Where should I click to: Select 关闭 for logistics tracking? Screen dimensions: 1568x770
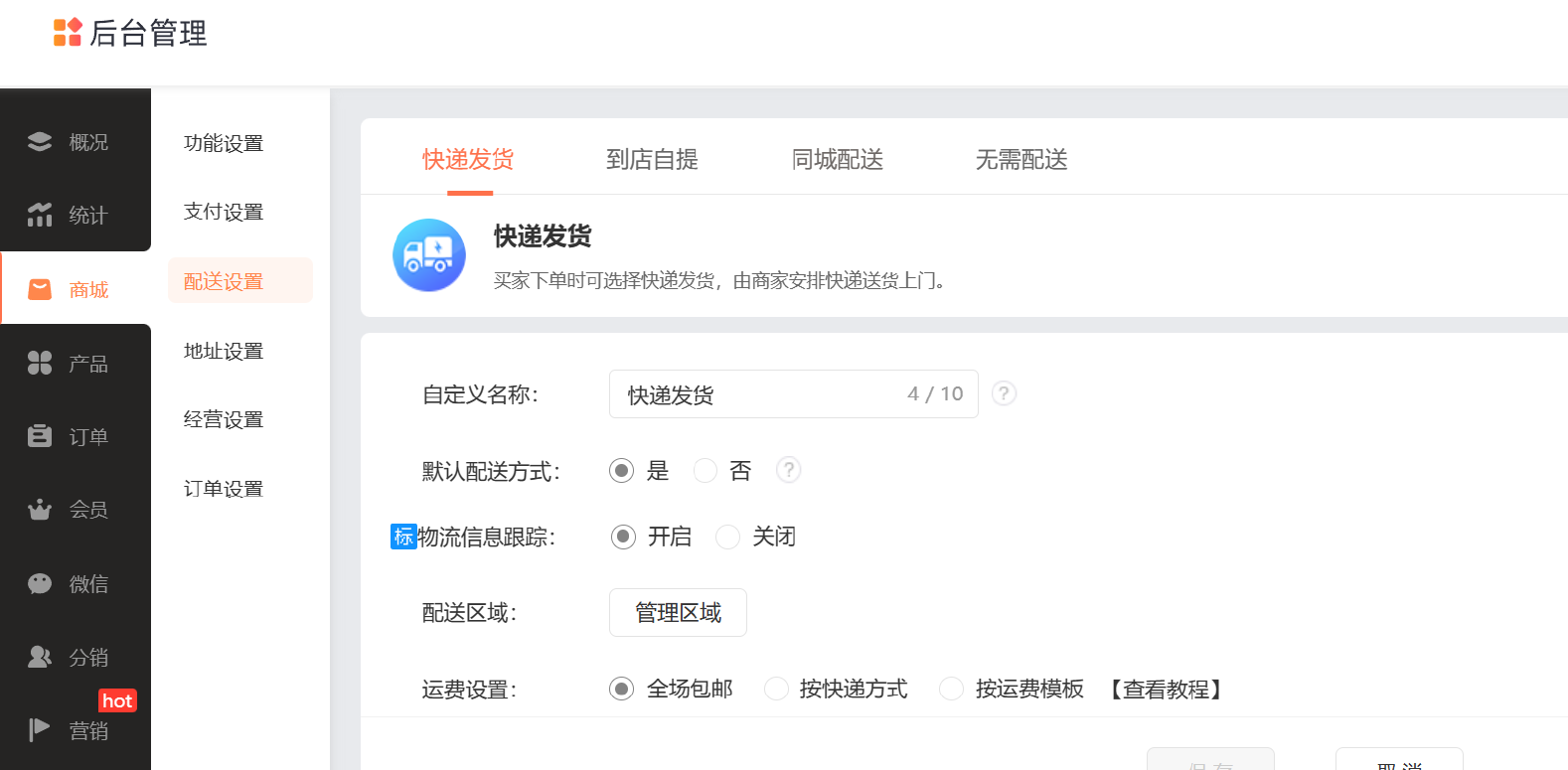pos(728,538)
